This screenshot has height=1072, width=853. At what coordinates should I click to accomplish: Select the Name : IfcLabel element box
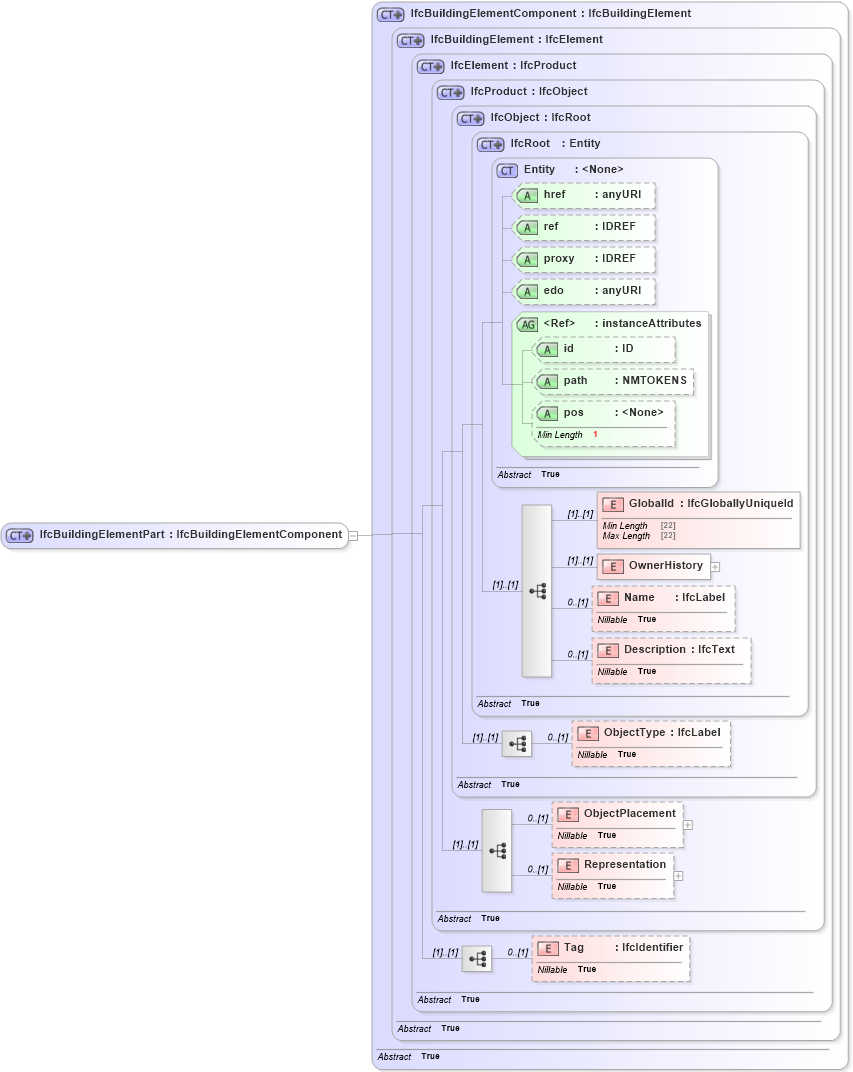[663, 607]
